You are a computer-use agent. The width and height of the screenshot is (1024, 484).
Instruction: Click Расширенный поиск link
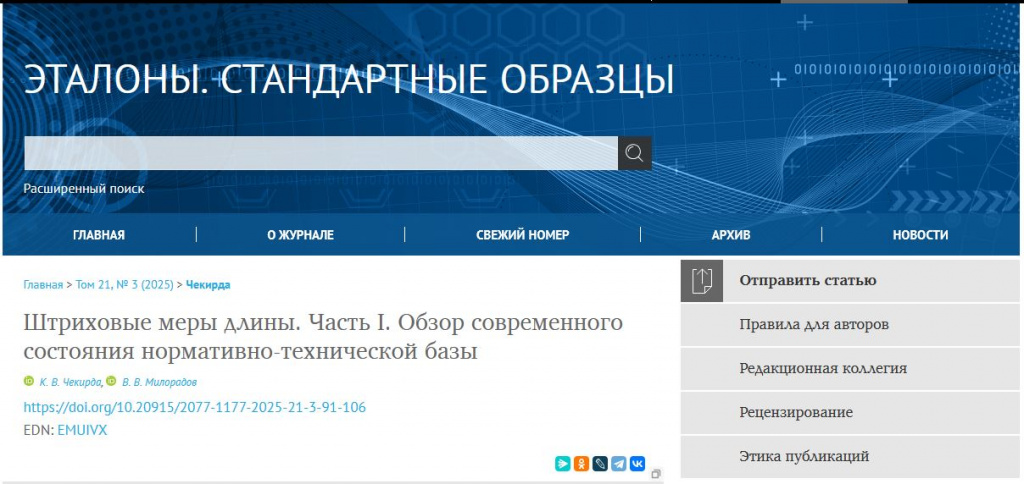click(x=84, y=189)
